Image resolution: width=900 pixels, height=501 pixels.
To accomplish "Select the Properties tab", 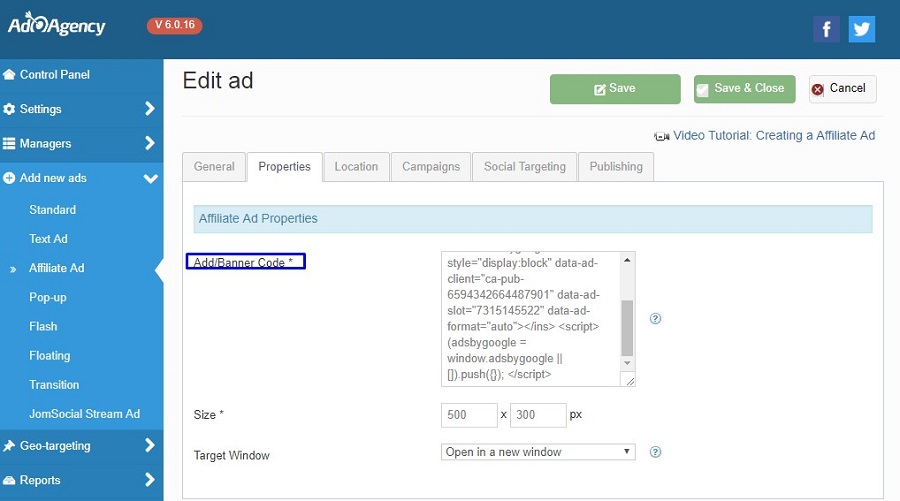I will click(284, 166).
